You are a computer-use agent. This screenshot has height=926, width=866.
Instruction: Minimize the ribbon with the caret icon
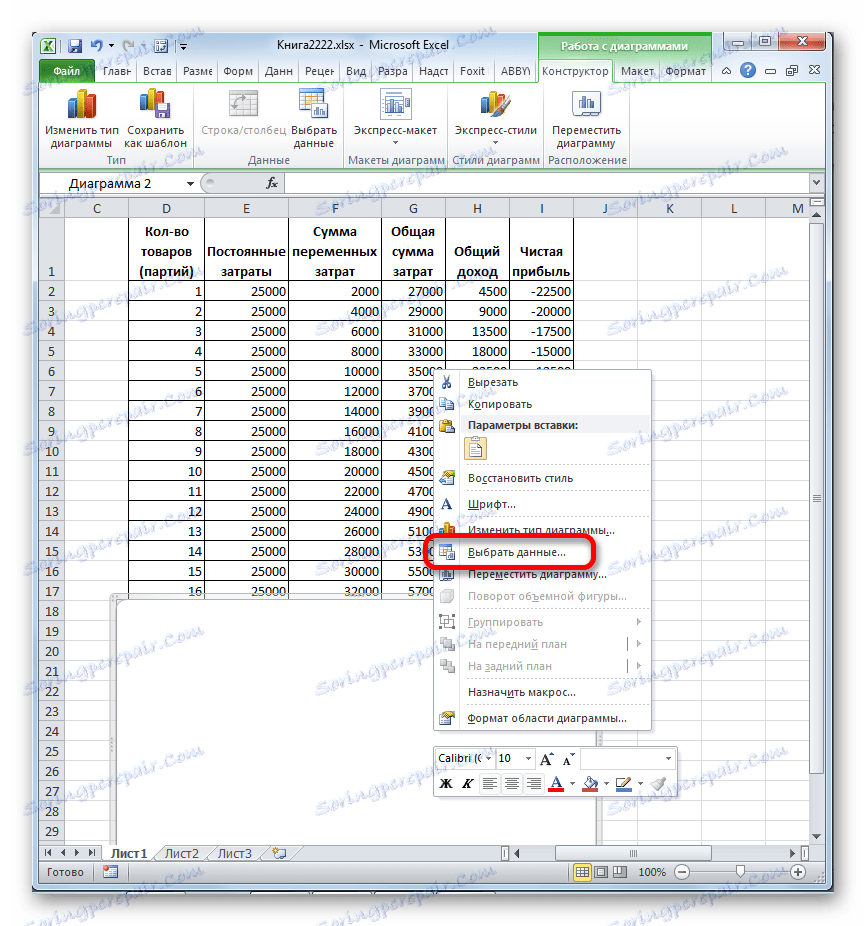point(726,71)
